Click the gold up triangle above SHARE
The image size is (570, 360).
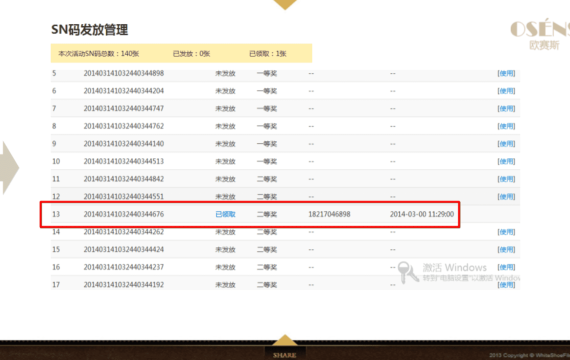[x=285, y=340]
